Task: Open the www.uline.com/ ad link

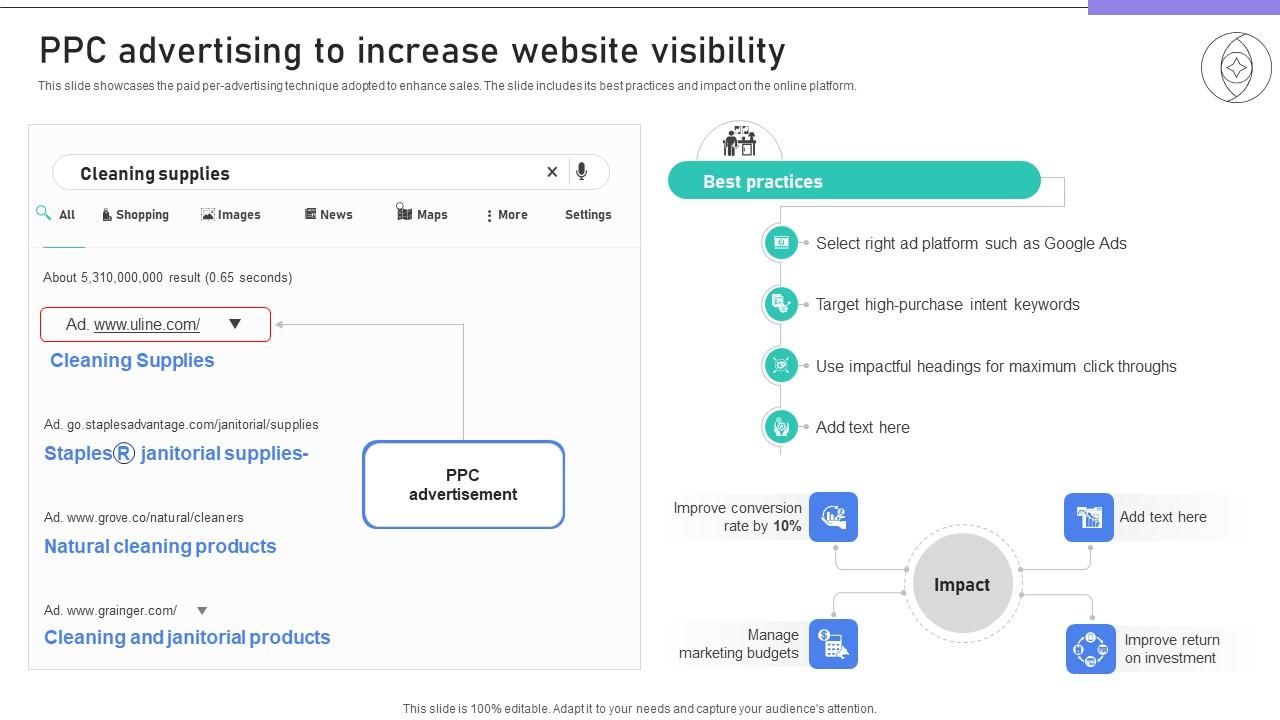Action: 147,324
